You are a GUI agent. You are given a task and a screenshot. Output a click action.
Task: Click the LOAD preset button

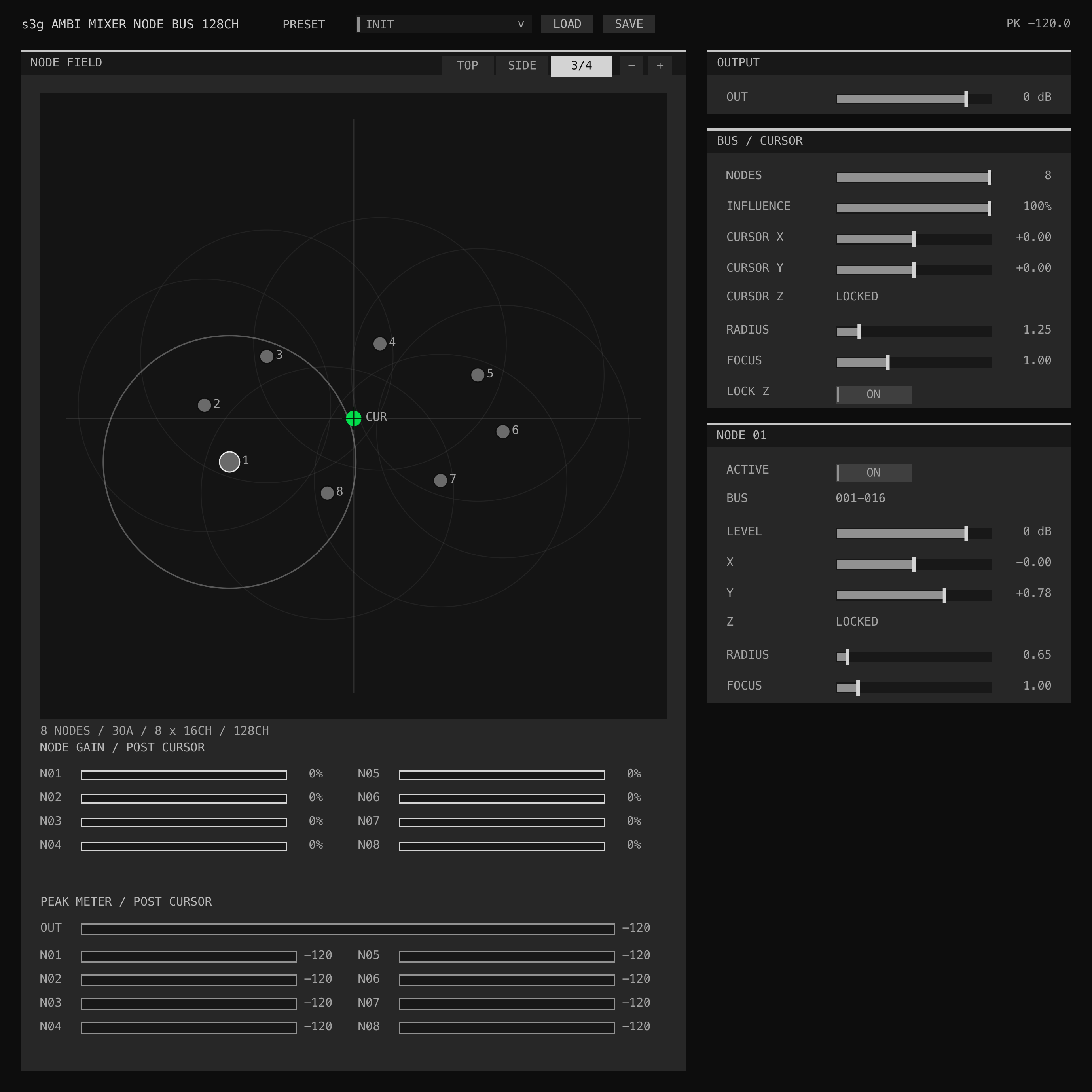(x=567, y=24)
